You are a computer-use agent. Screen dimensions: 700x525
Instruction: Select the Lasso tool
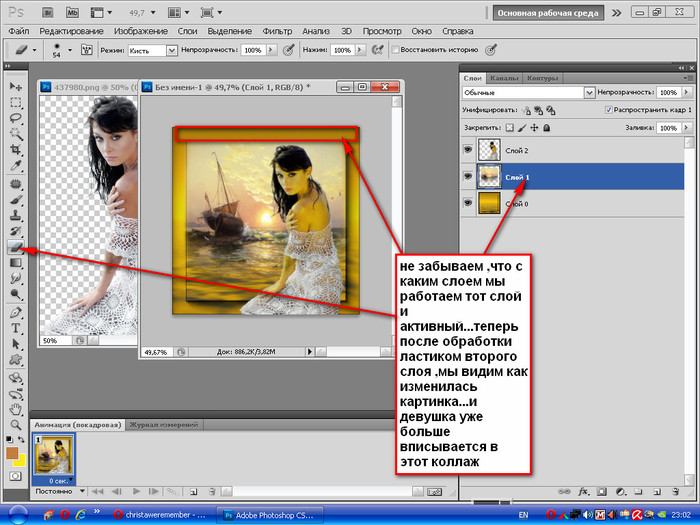click(x=16, y=118)
